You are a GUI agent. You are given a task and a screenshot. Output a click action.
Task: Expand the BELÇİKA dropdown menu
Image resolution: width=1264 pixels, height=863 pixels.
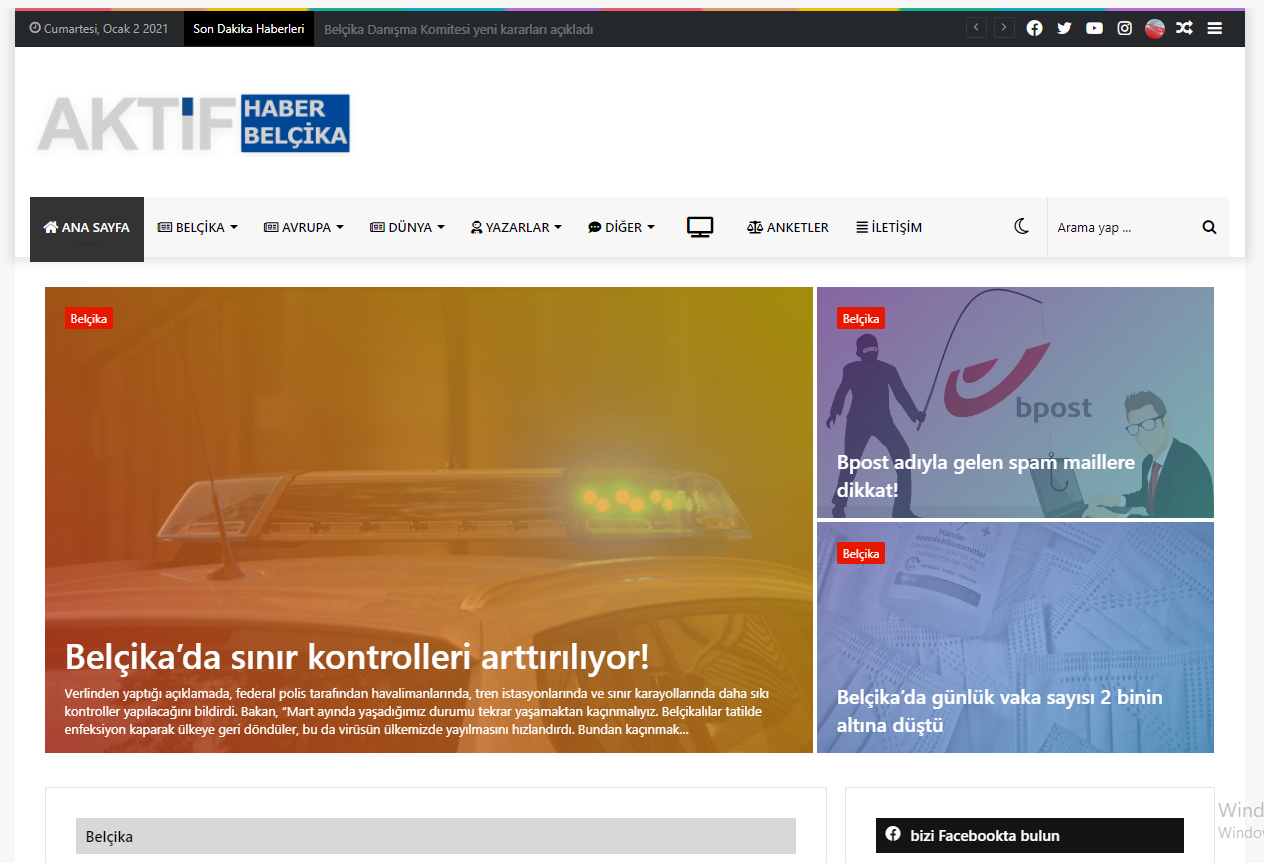pos(197,227)
